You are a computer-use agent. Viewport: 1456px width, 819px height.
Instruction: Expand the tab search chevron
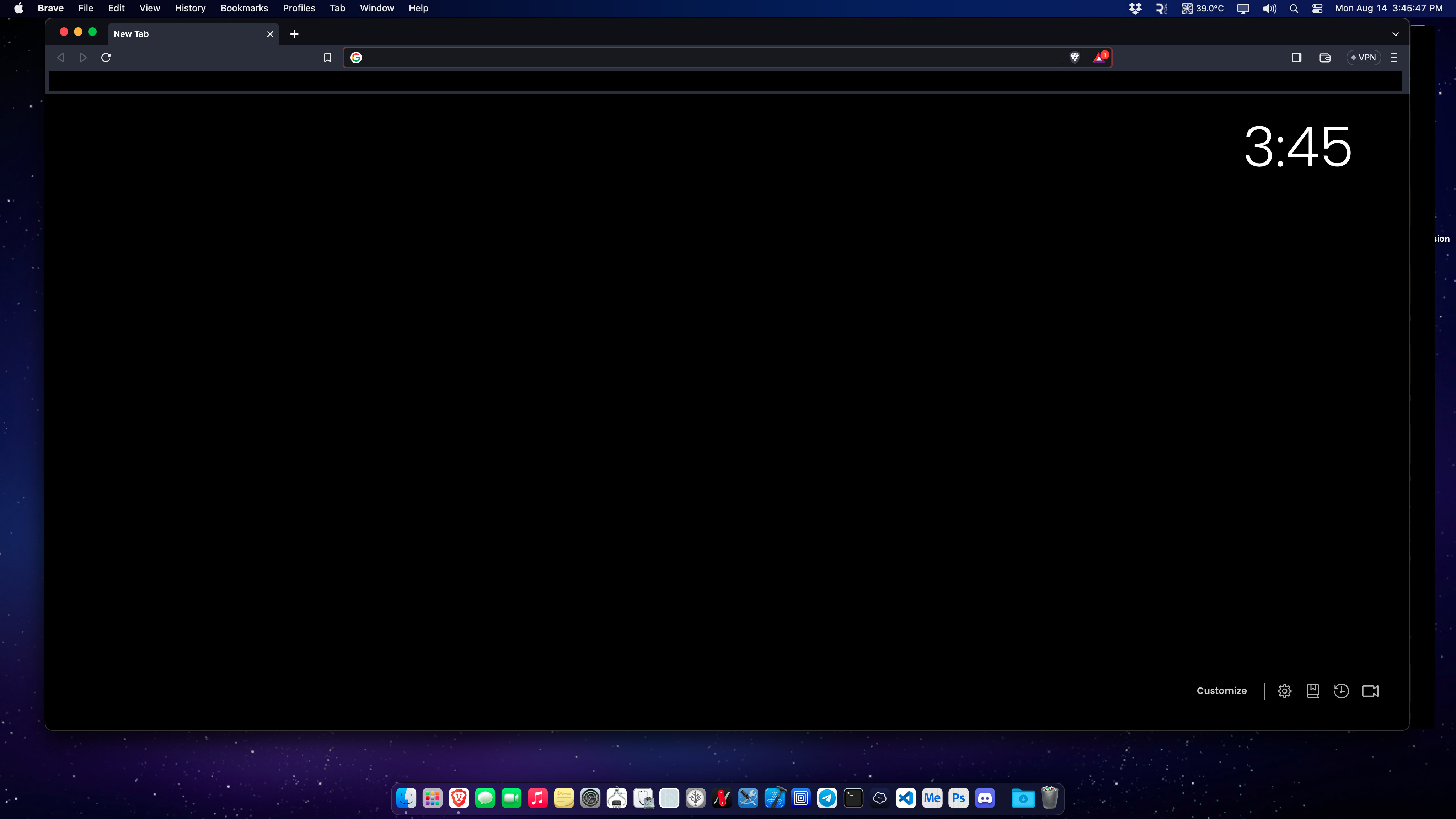[x=1395, y=34]
